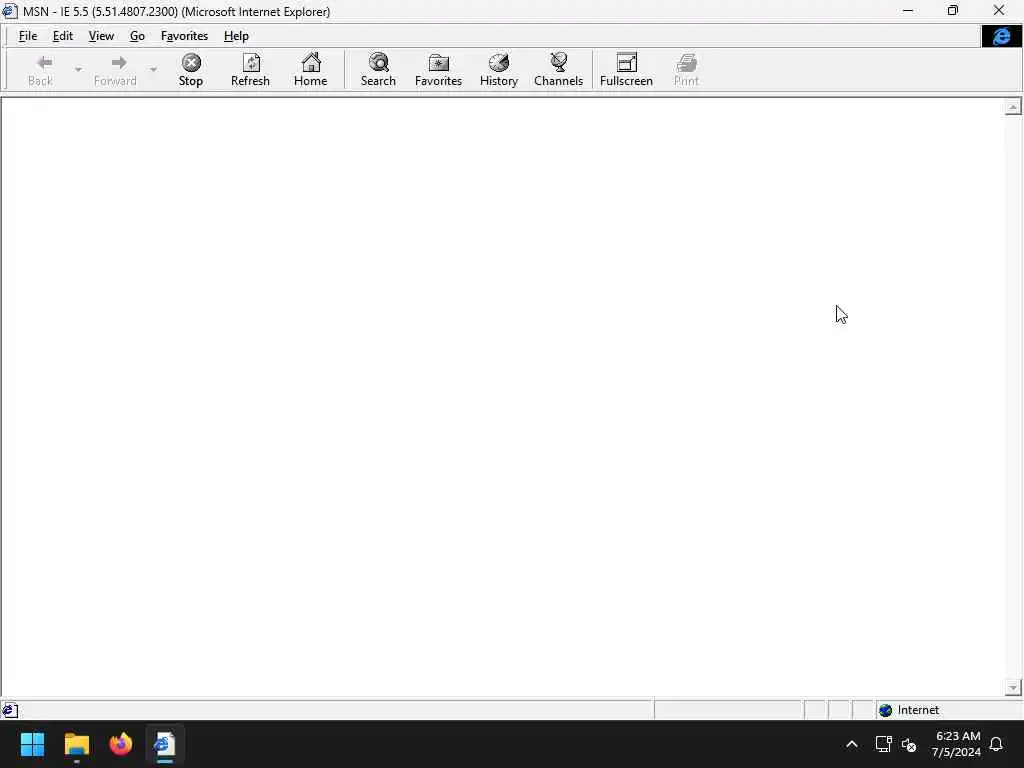Click the Print toolbar button
Screen dimensions: 1024x768
click(x=686, y=70)
